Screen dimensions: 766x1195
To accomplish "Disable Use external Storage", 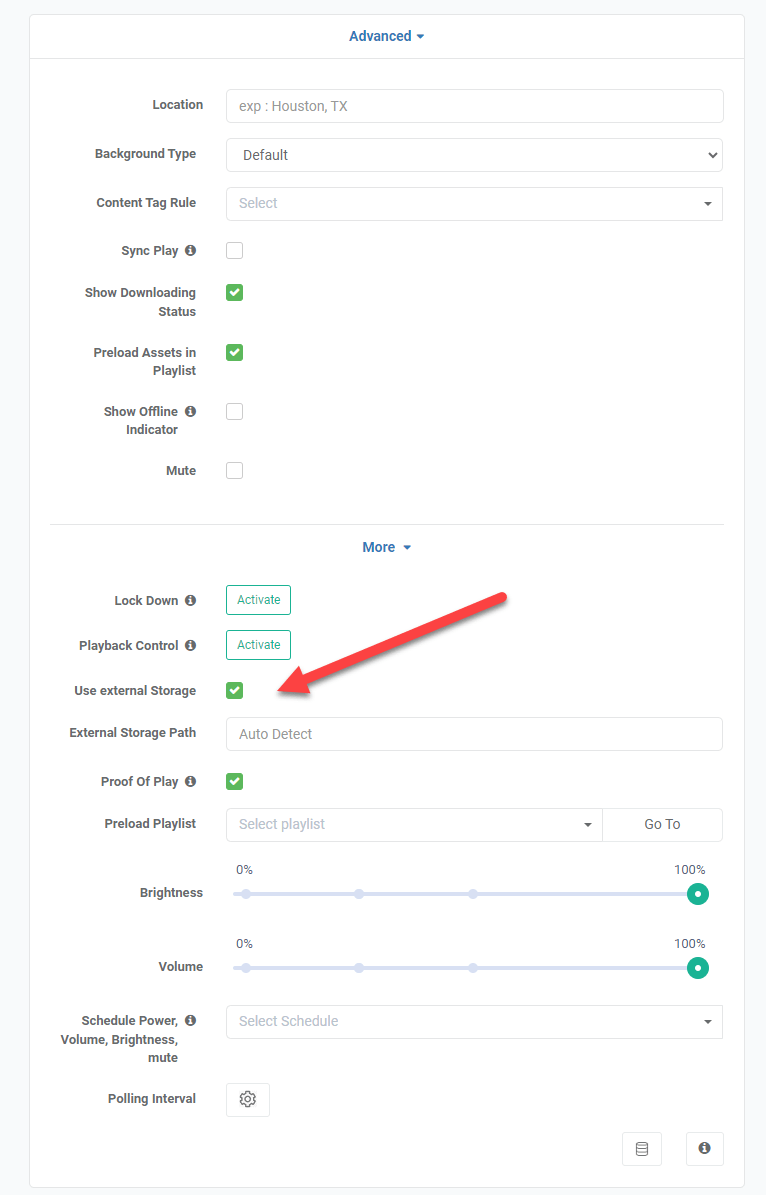I will click(234, 690).
